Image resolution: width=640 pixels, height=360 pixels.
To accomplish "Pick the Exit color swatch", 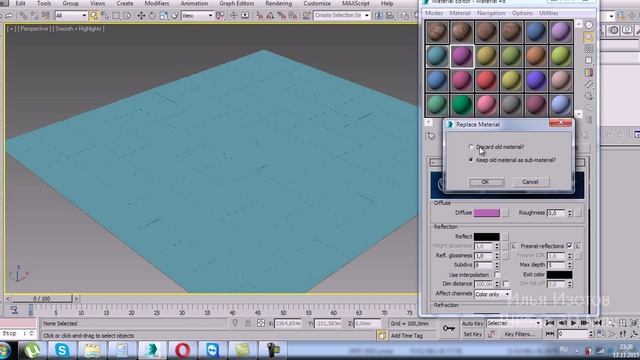I will coord(559,275).
